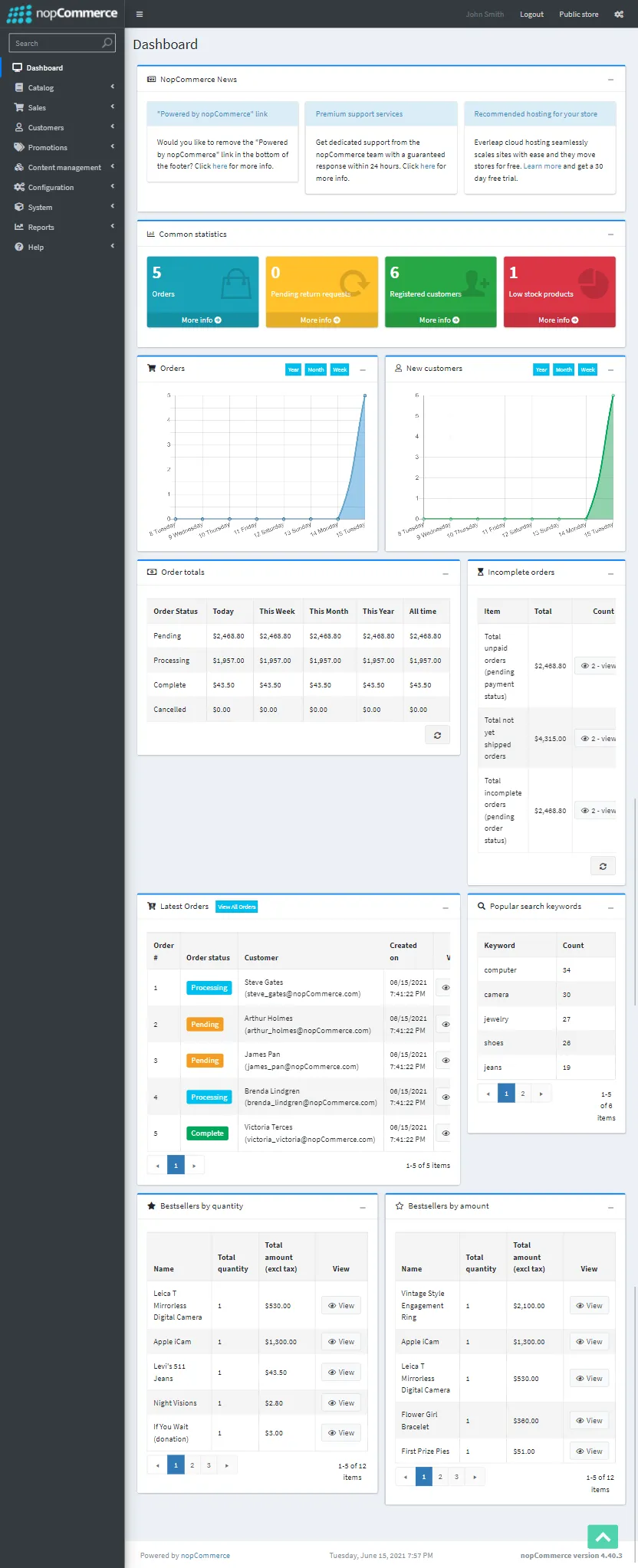The height and width of the screenshot is (1568, 638).
Task: View order by Victoria Terces eye icon
Action: (446, 1133)
